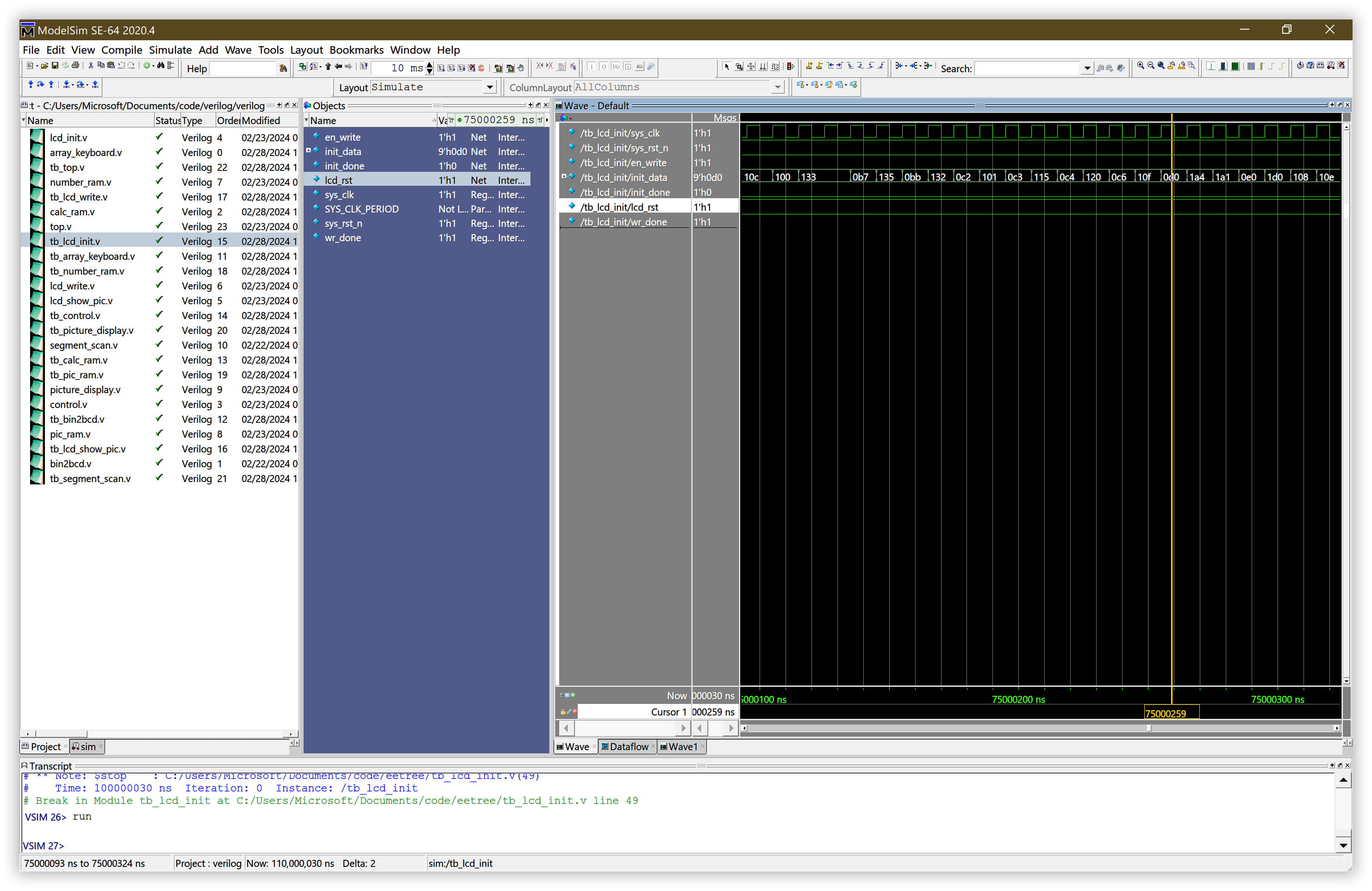The image size is (1372, 891).
Task: Open the Layout Simulate dropdown
Action: click(x=489, y=87)
